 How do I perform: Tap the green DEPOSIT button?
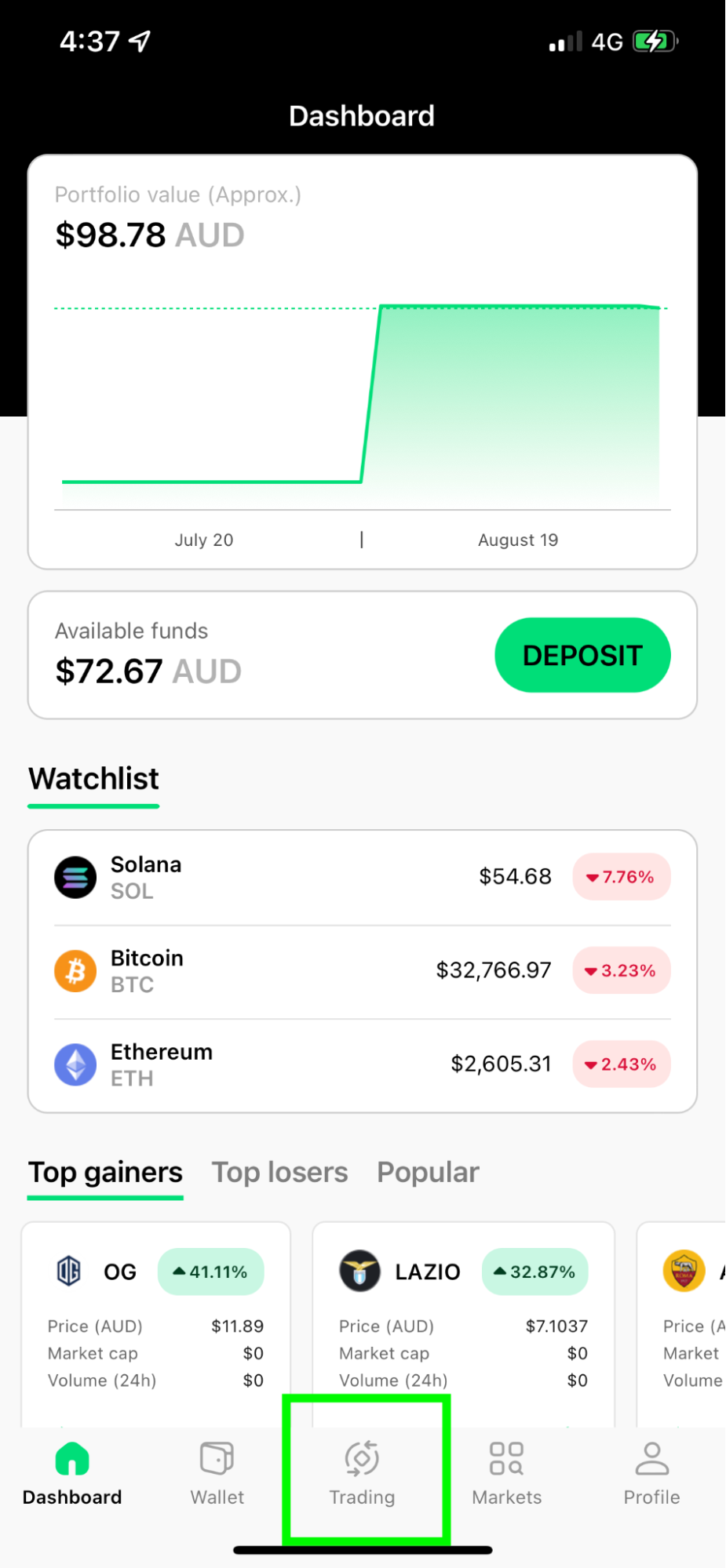[x=582, y=655]
